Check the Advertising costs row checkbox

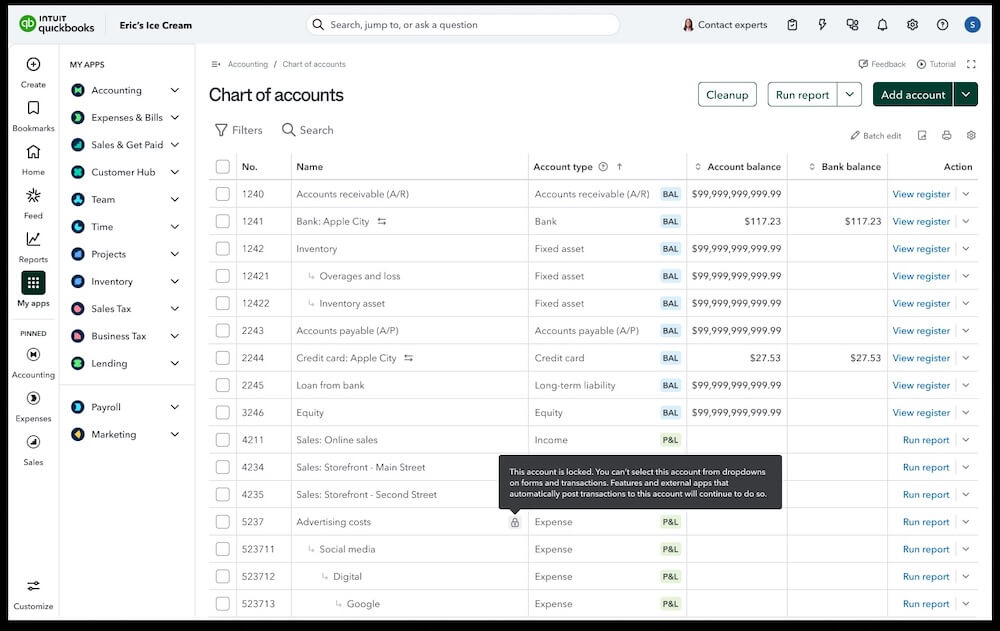(x=223, y=522)
